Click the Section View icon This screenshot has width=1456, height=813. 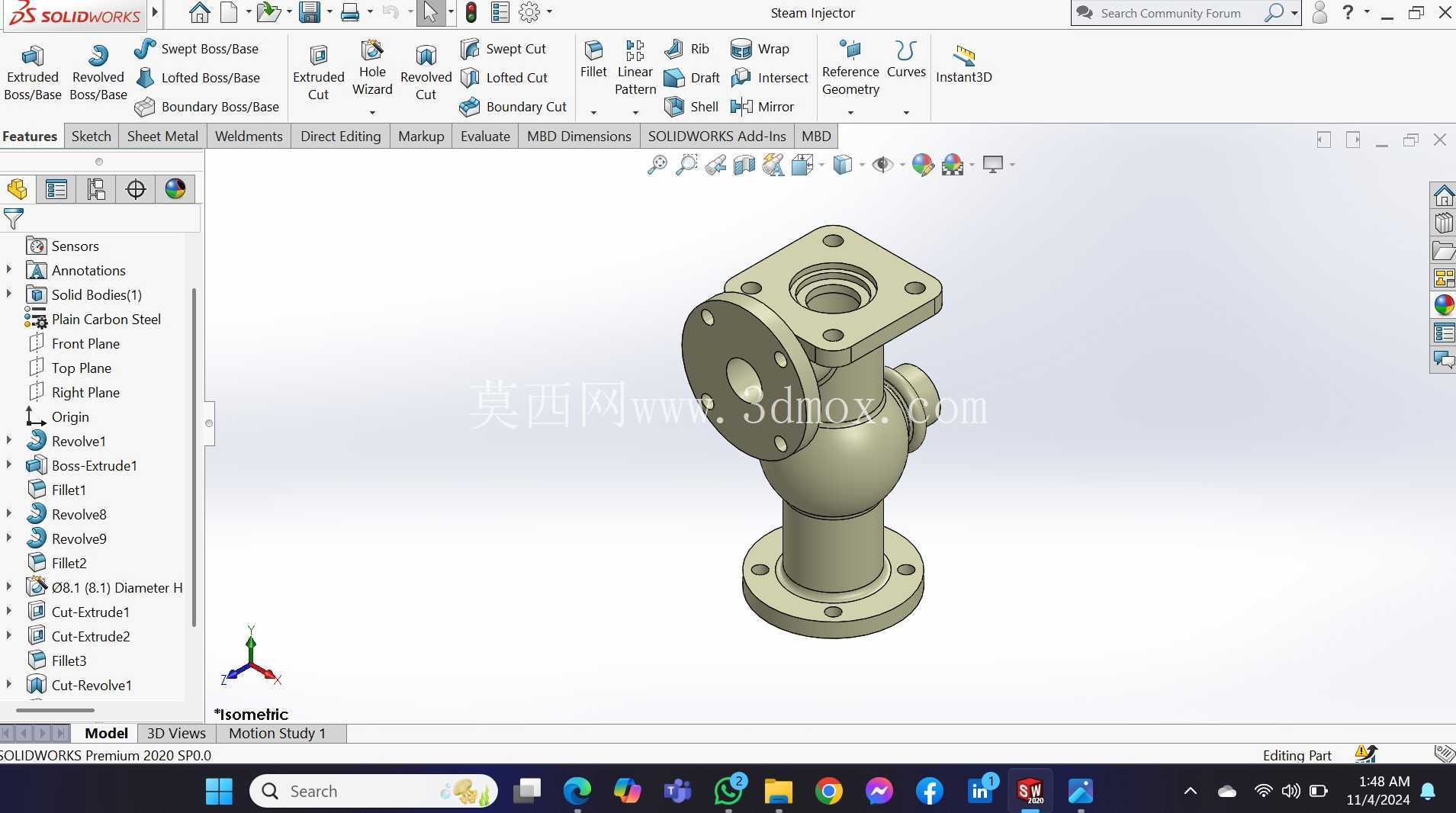[744, 165]
